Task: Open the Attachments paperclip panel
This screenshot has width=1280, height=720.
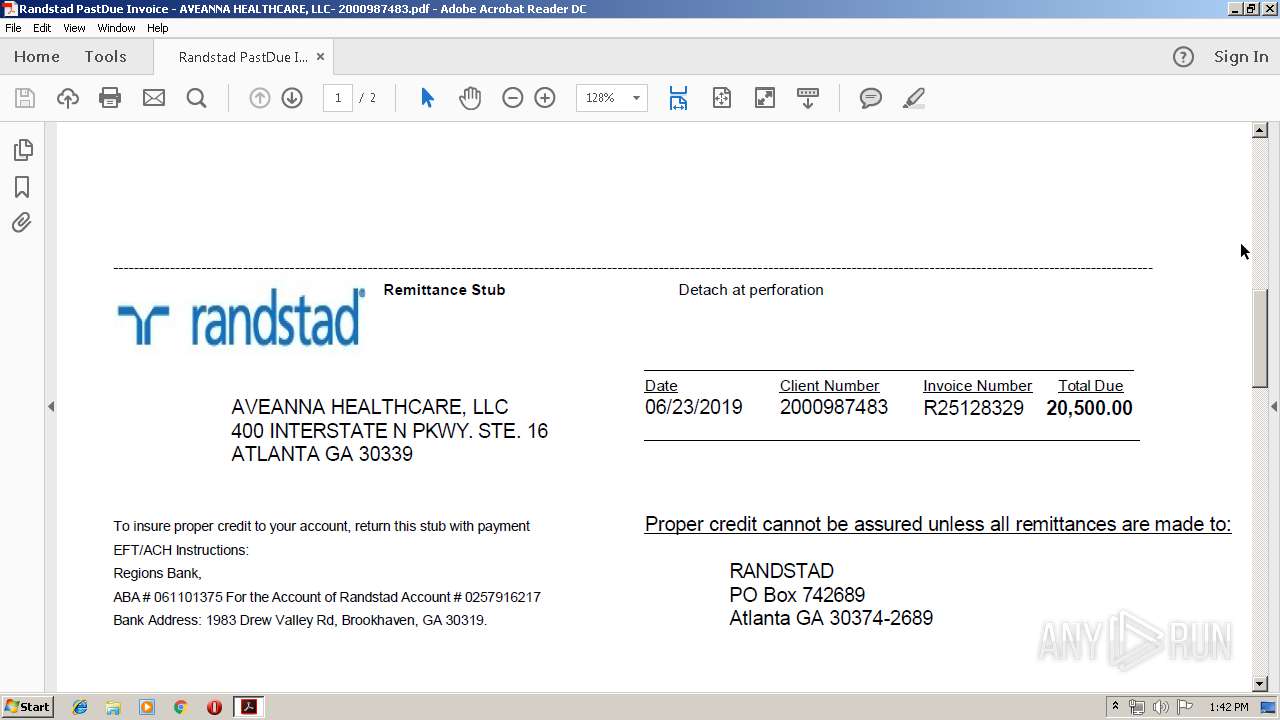Action: click(22, 222)
